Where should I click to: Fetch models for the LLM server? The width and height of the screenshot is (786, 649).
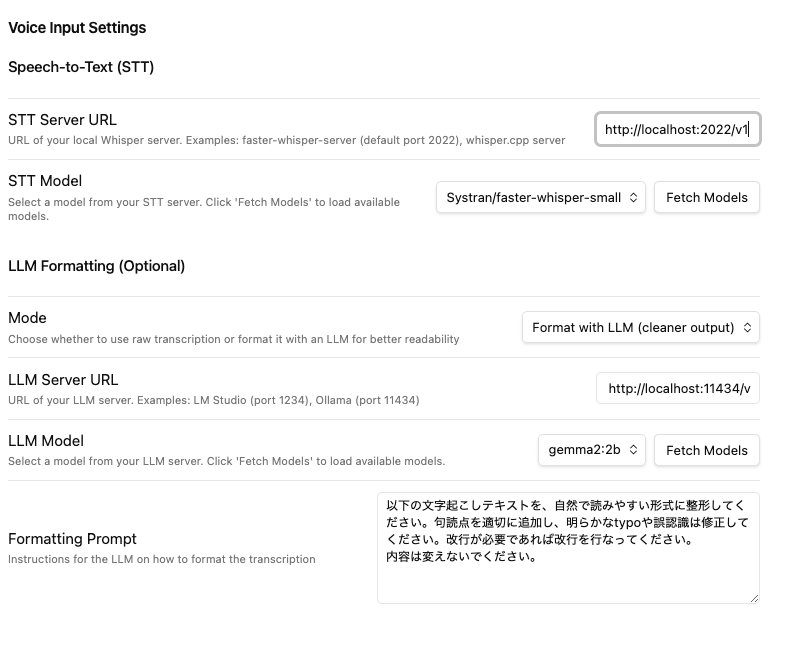click(x=706, y=450)
